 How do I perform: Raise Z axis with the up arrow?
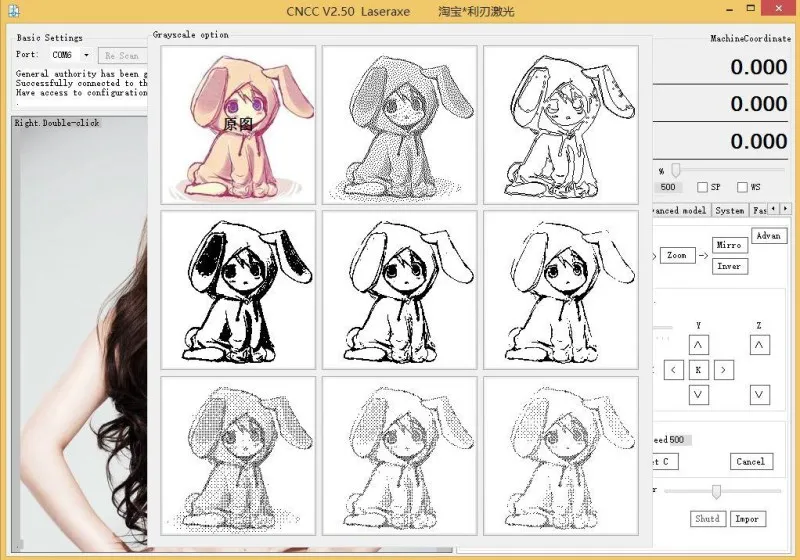(x=760, y=345)
